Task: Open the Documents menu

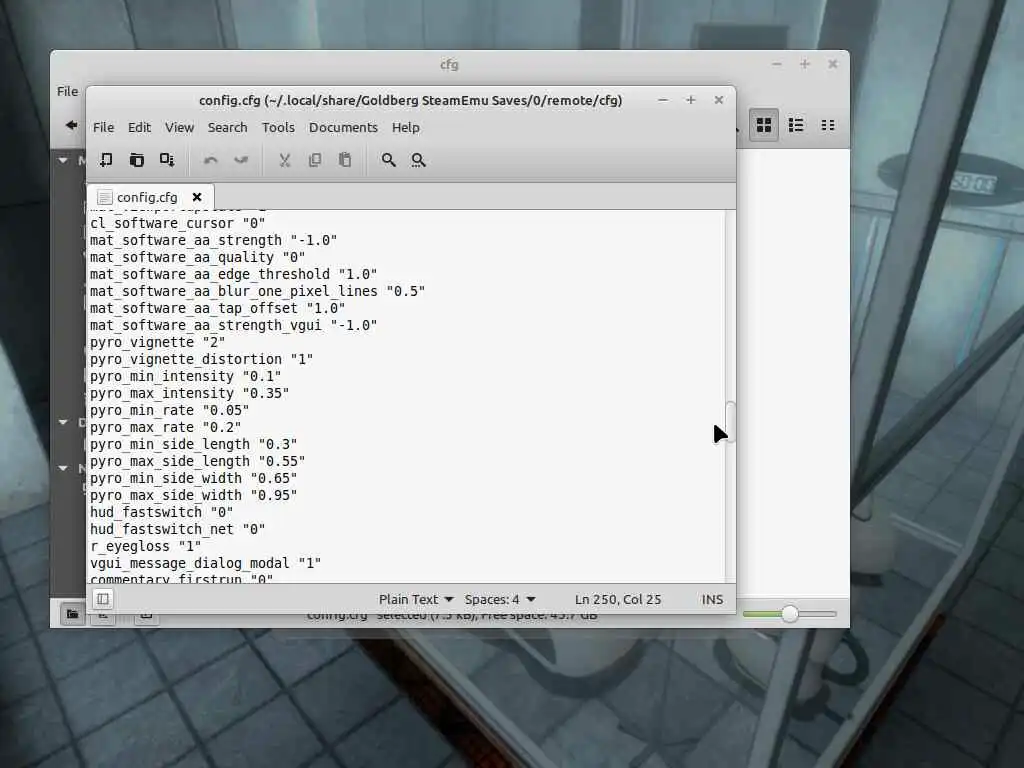Action: coord(343,127)
